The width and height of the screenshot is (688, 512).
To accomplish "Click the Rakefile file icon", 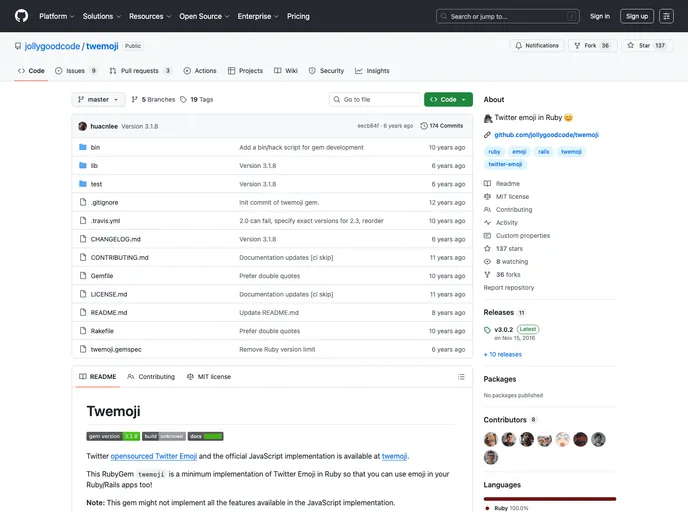I will pyautogui.click(x=82, y=331).
